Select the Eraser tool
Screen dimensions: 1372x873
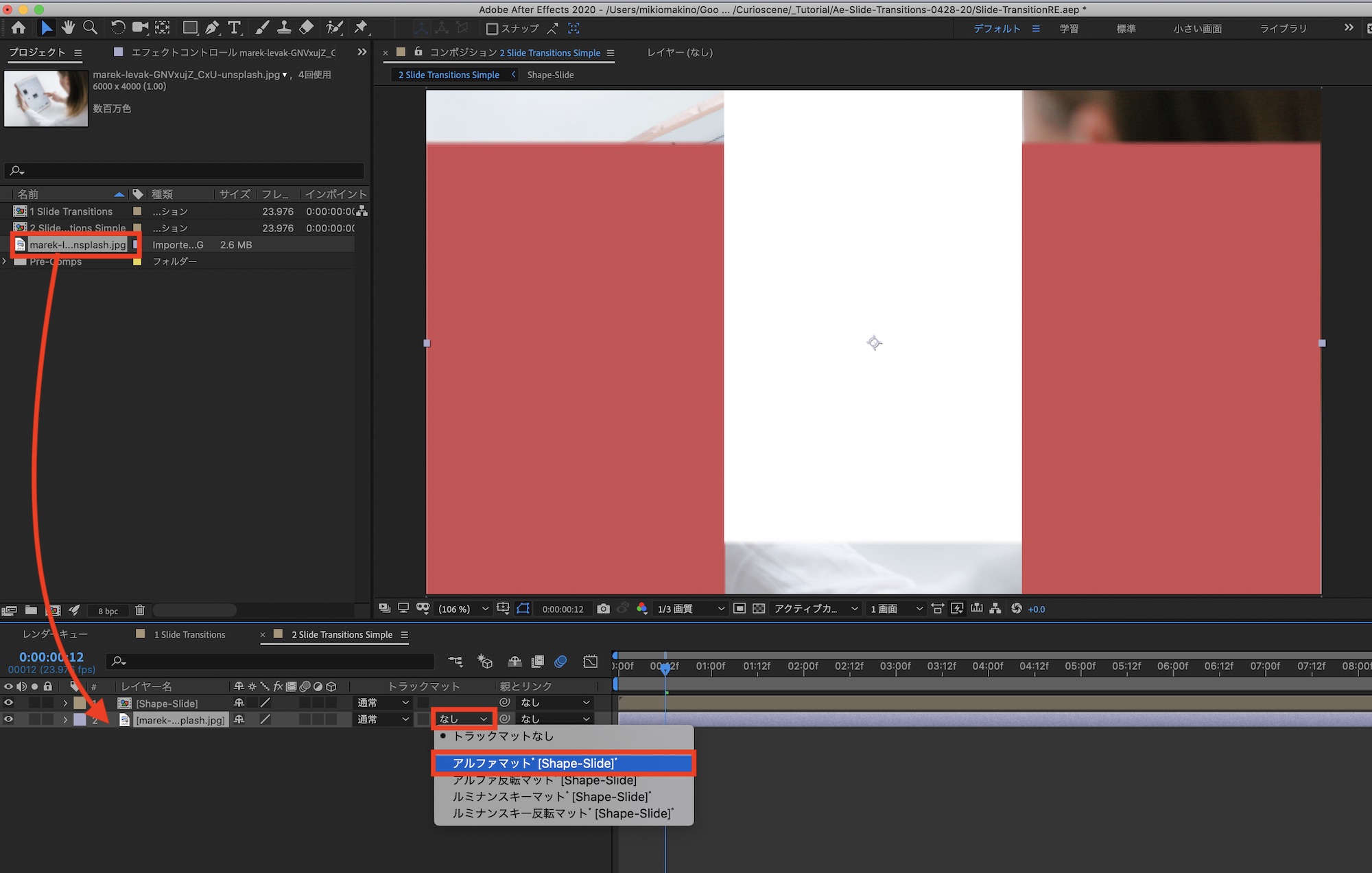pyautogui.click(x=307, y=27)
